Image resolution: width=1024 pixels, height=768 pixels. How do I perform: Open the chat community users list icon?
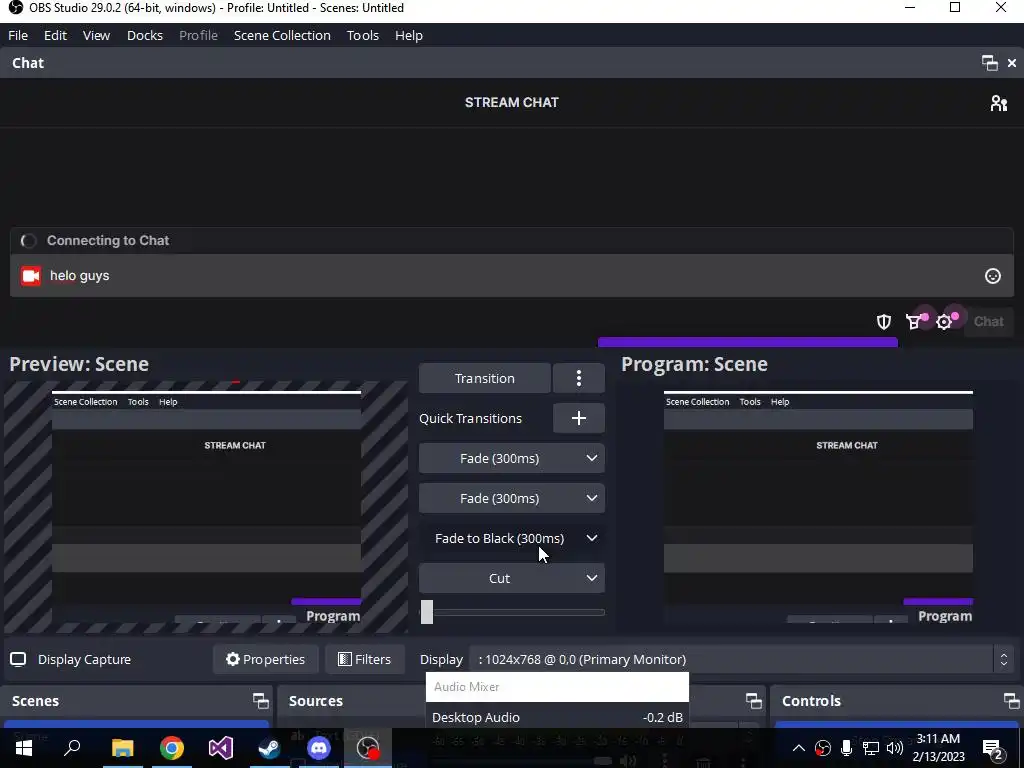tap(999, 103)
